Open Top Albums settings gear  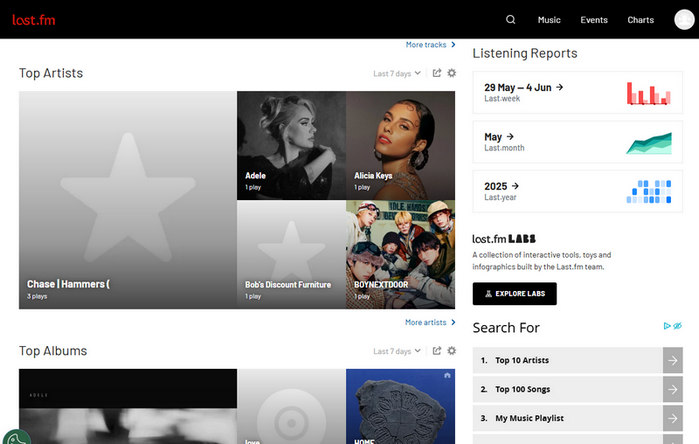452,351
